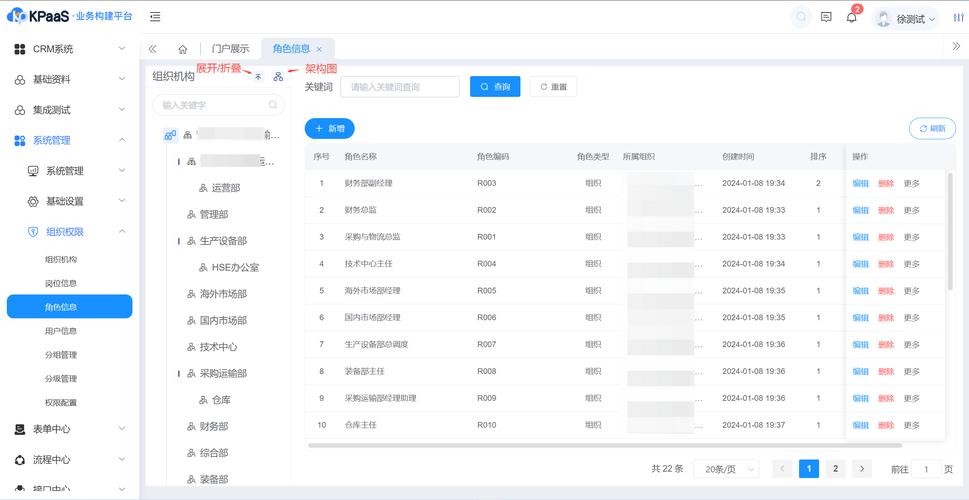The width and height of the screenshot is (969, 500).
Task: Focus the 关键词 query input field
Action: (400, 87)
